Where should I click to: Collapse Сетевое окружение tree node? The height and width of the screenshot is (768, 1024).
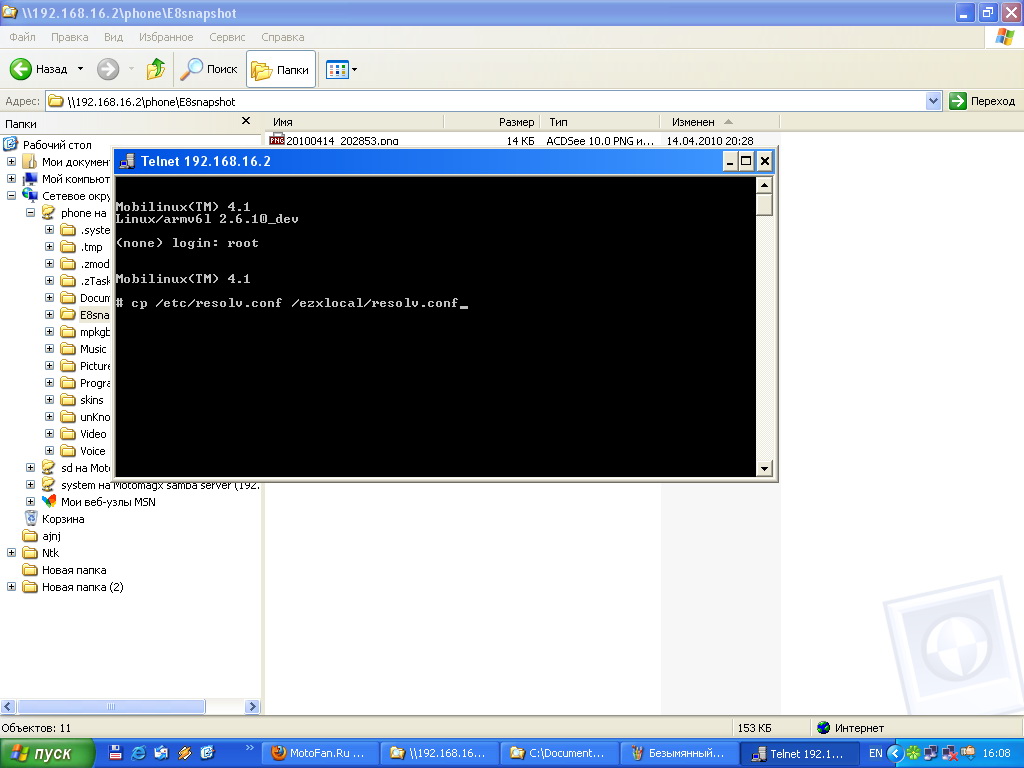[11, 195]
